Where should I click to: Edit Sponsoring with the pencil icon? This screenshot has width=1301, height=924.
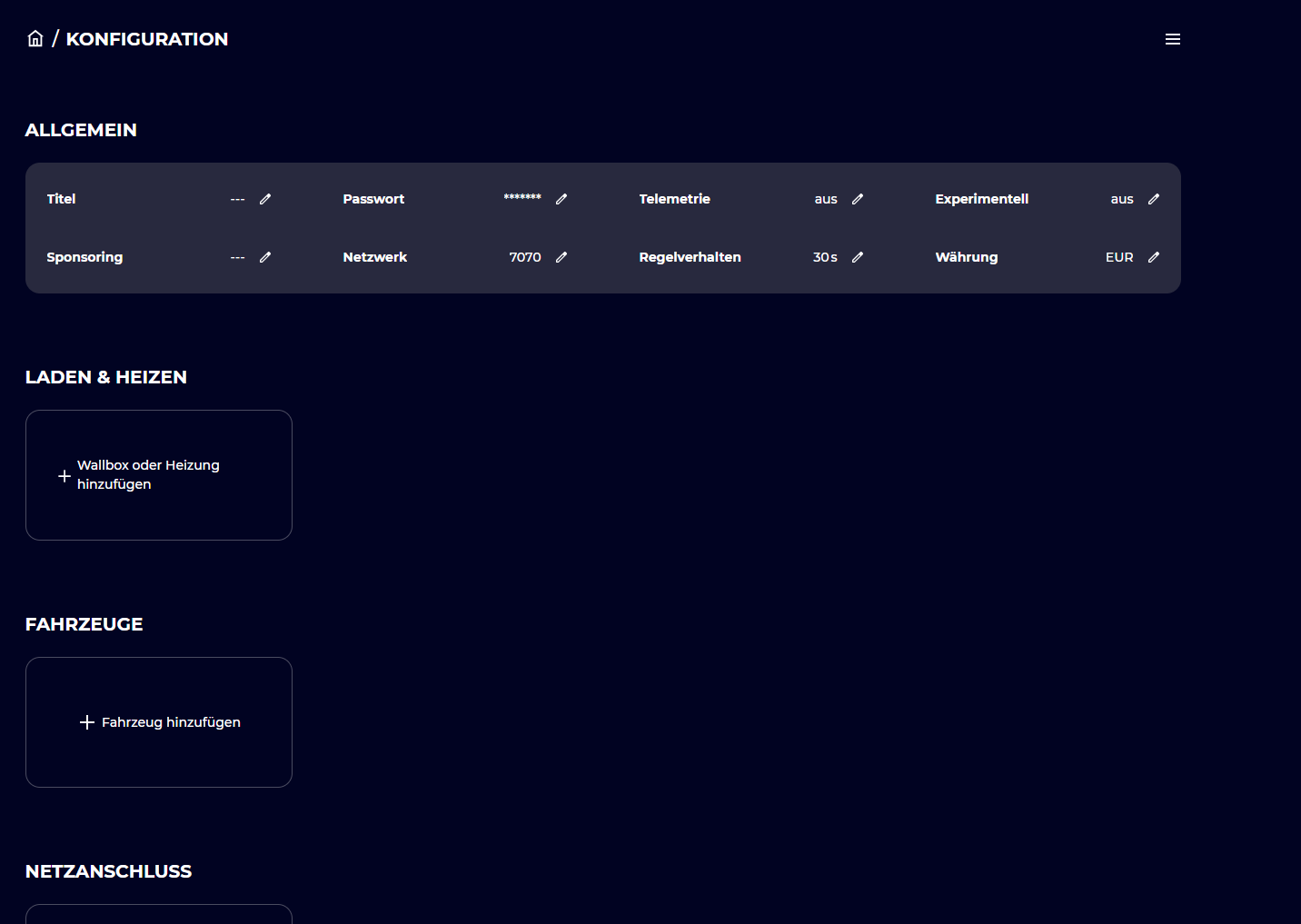(265, 257)
